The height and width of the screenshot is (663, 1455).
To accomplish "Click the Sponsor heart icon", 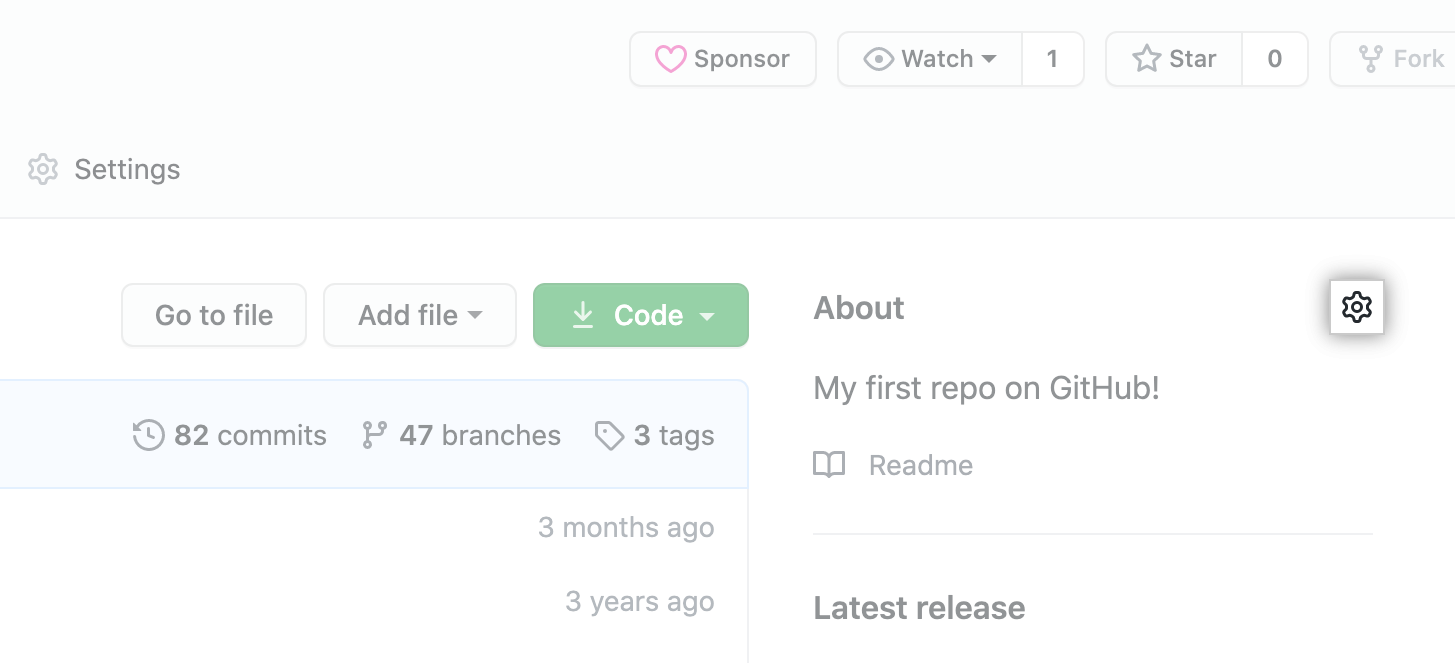I will (x=672, y=59).
